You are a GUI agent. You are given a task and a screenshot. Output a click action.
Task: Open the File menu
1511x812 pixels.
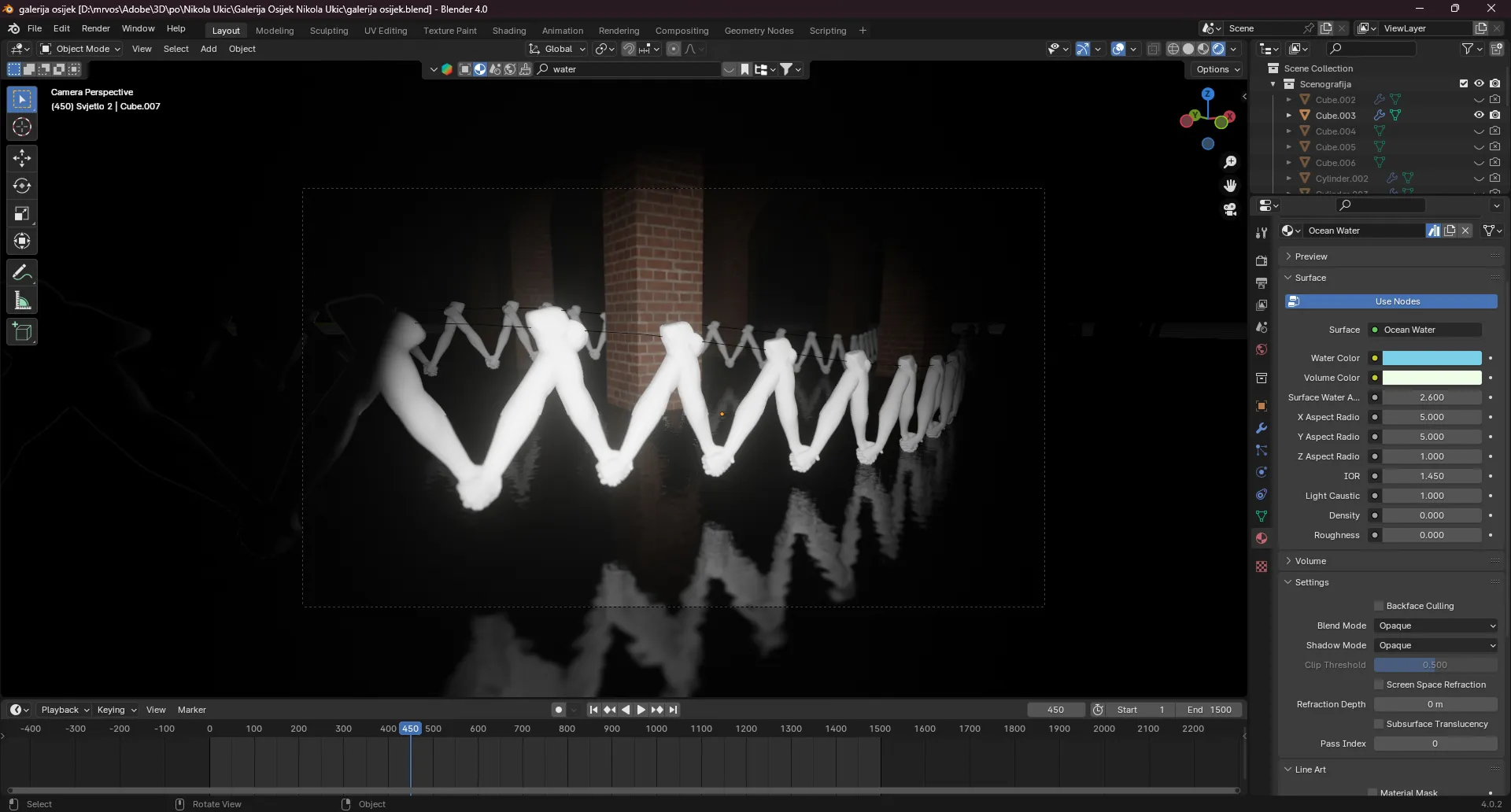click(x=35, y=28)
